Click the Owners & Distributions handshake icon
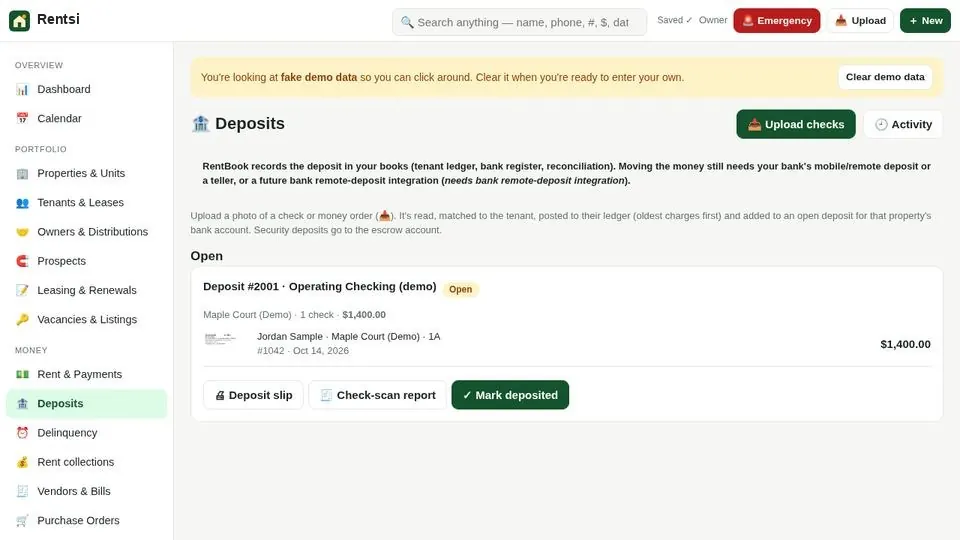This screenshot has height=540, width=960. pos(22,232)
